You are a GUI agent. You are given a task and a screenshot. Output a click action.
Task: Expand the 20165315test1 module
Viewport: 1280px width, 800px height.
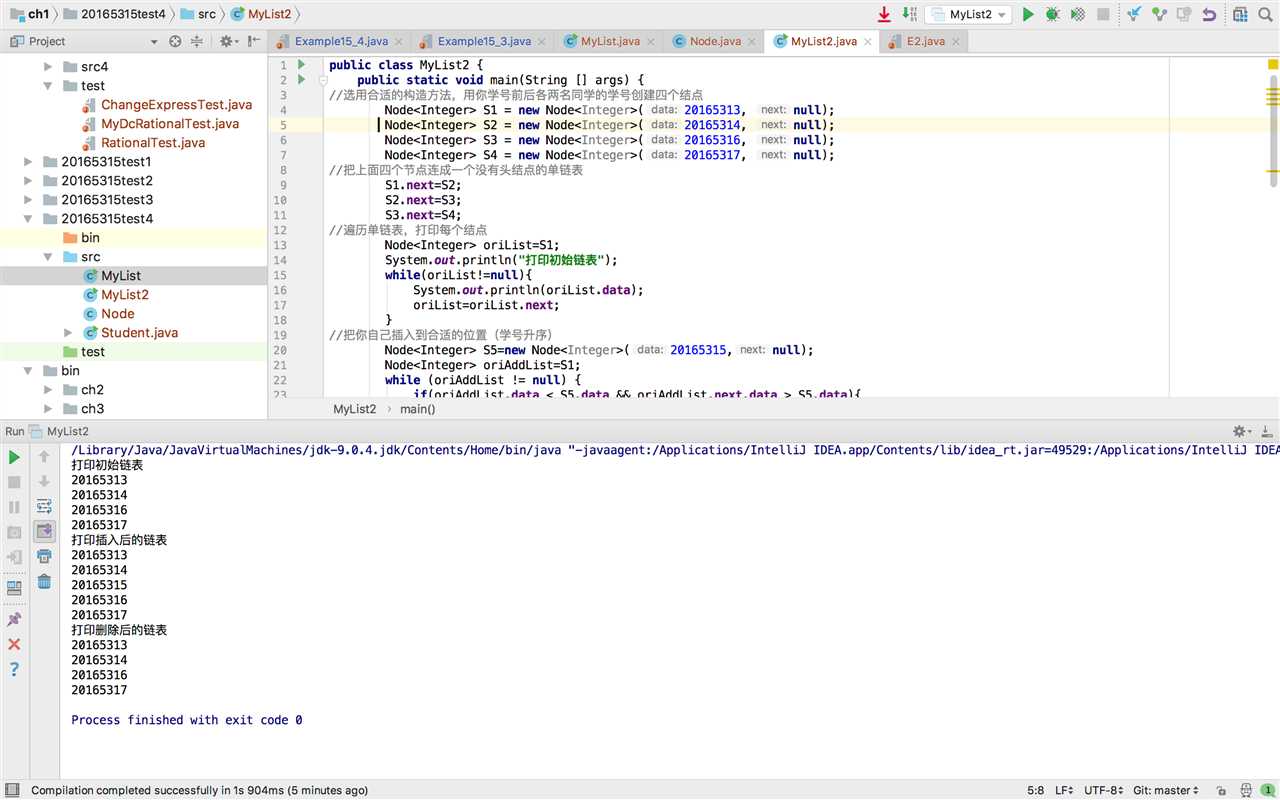[x=29, y=162]
